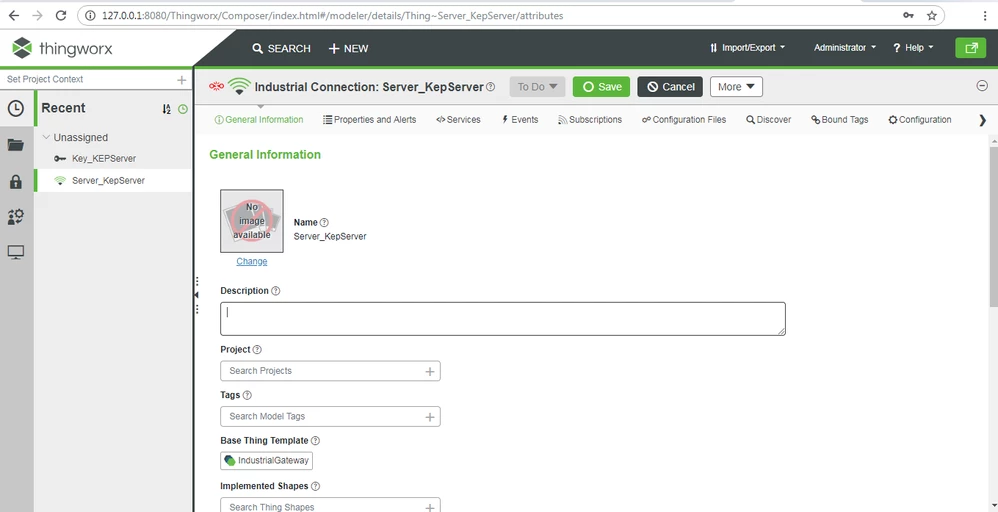Click the Description text area
Screen dimensions: 998x512
point(503,319)
